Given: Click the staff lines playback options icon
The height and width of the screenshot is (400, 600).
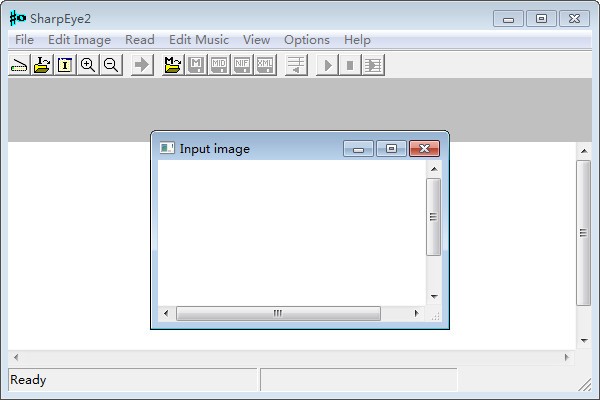Looking at the screenshot, I should pos(296,65).
